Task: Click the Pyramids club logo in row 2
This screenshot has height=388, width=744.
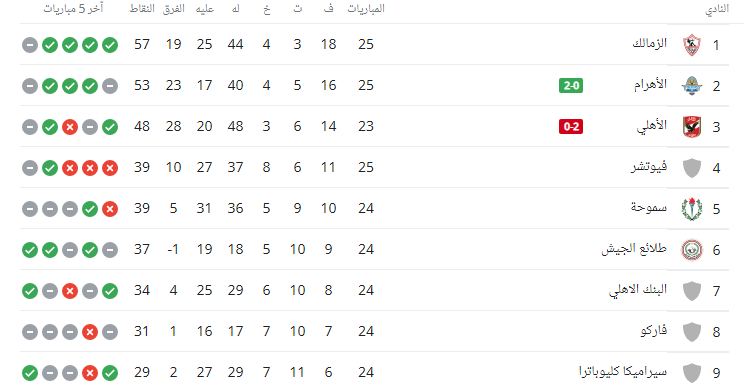Action: tap(692, 86)
